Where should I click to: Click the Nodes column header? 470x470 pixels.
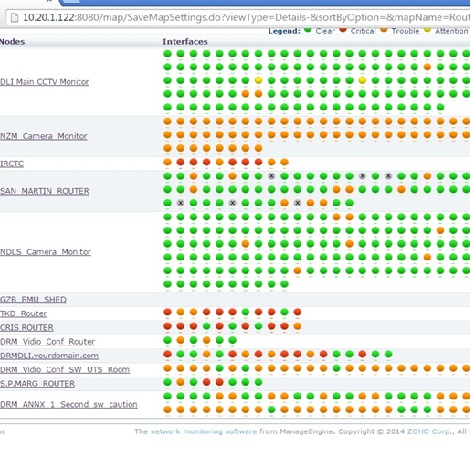click(13, 42)
